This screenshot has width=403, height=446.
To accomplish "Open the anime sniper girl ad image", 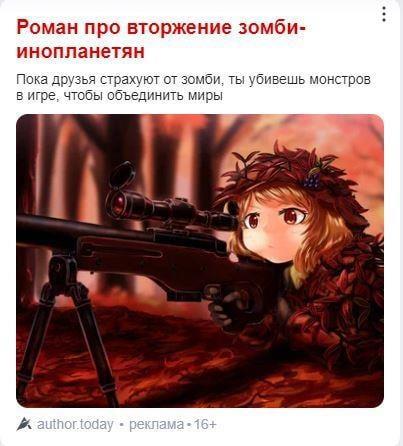I will pos(200,261).
